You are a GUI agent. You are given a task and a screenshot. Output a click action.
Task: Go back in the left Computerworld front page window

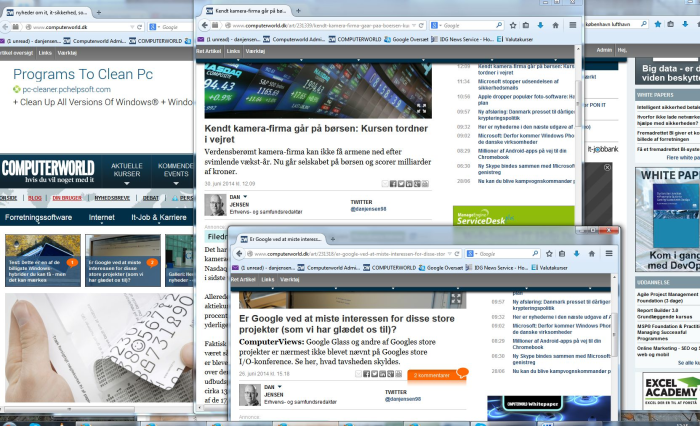[x=5, y=27]
